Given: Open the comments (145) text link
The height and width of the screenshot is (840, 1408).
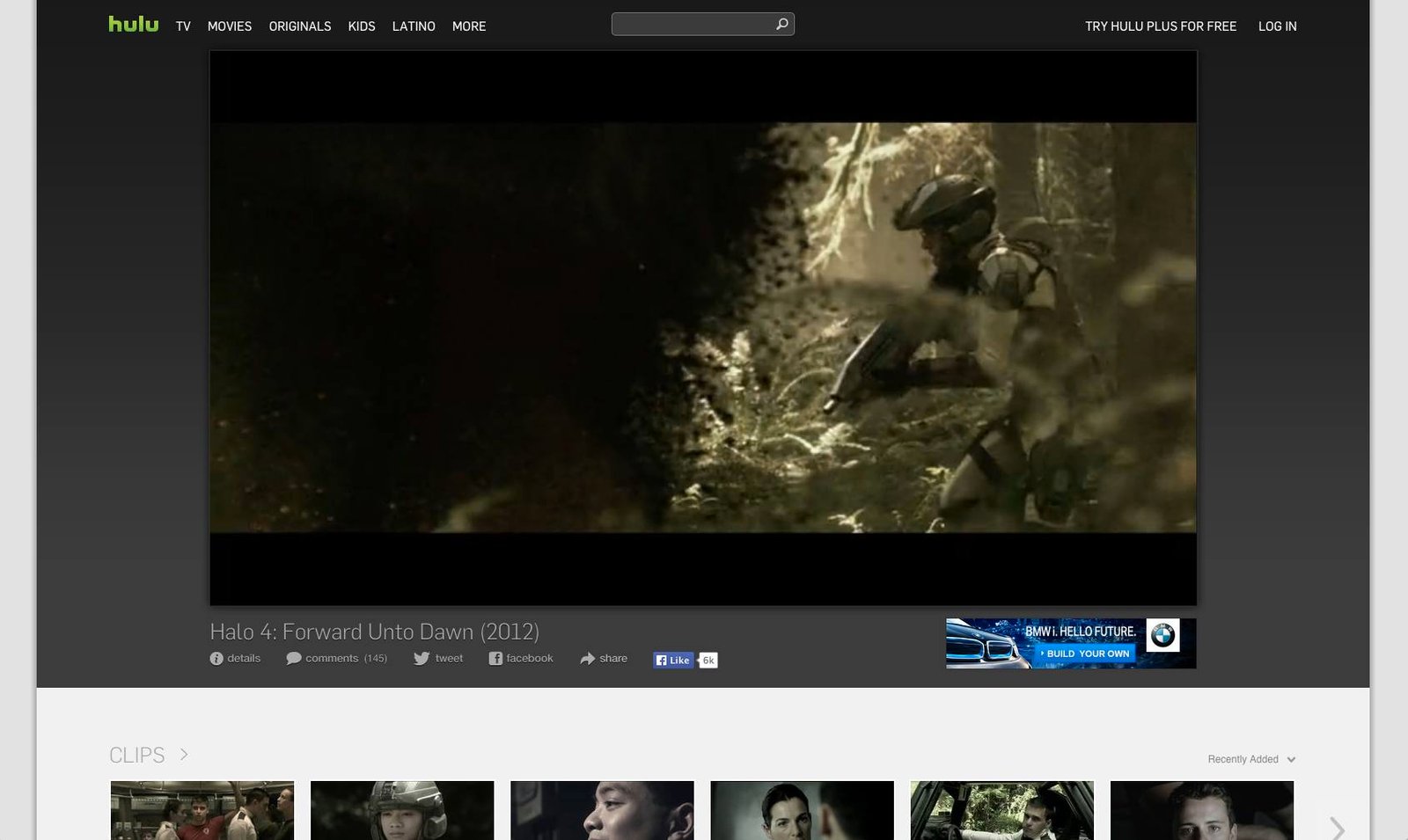Looking at the screenshot, I should pyautogui.click(x=346, y=658).
